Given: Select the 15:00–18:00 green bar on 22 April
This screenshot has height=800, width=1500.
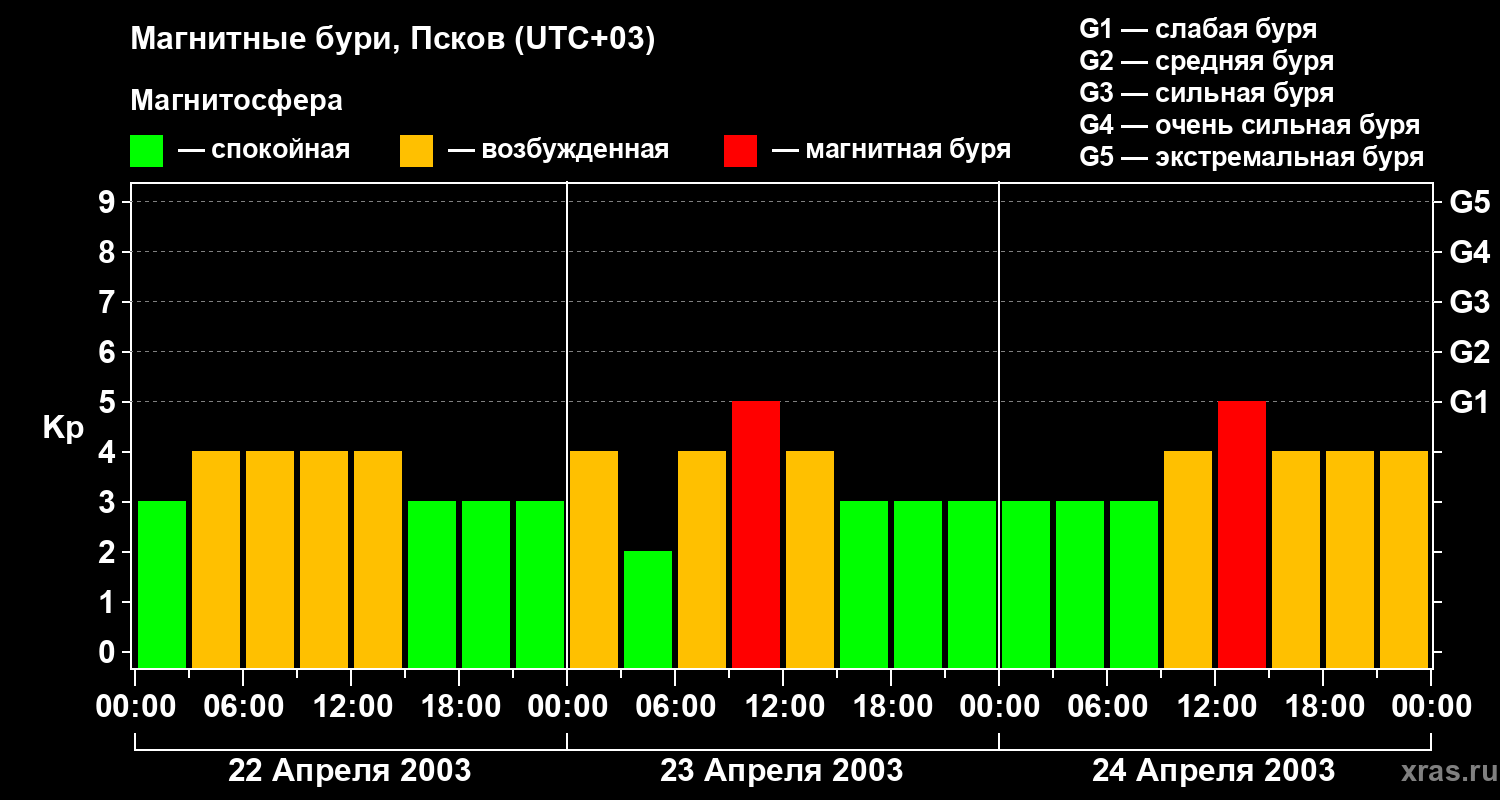Looking at the screenshot, I should pyautogui.click(x=432, y=584).
